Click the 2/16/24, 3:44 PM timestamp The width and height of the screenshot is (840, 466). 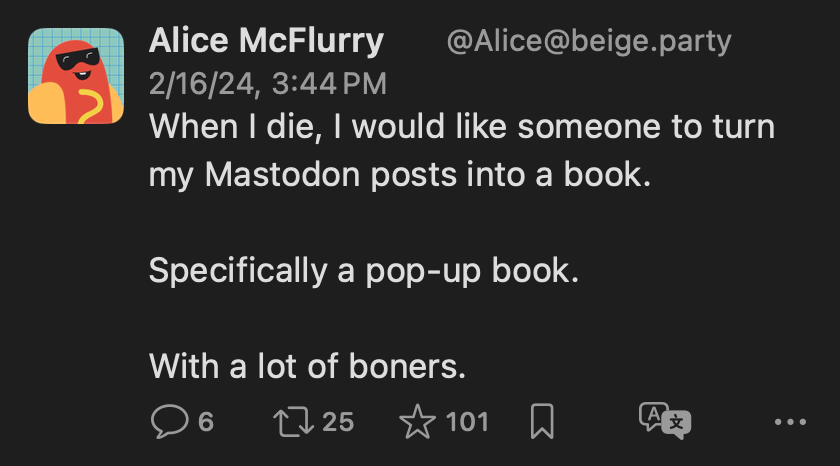[267, 84]
